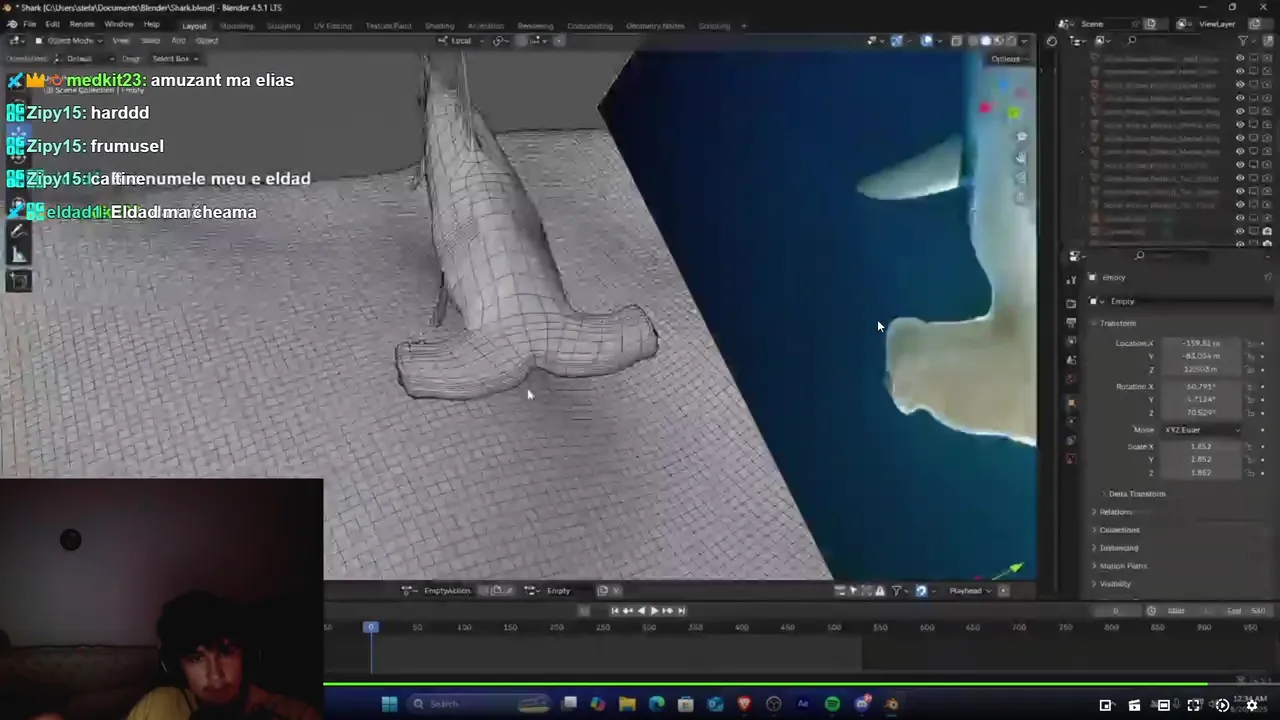The height and width of the screenshot is (720, 1280).
Task: Toggle the lock for Rotation Z
Action: click(x=1250, y=413)
